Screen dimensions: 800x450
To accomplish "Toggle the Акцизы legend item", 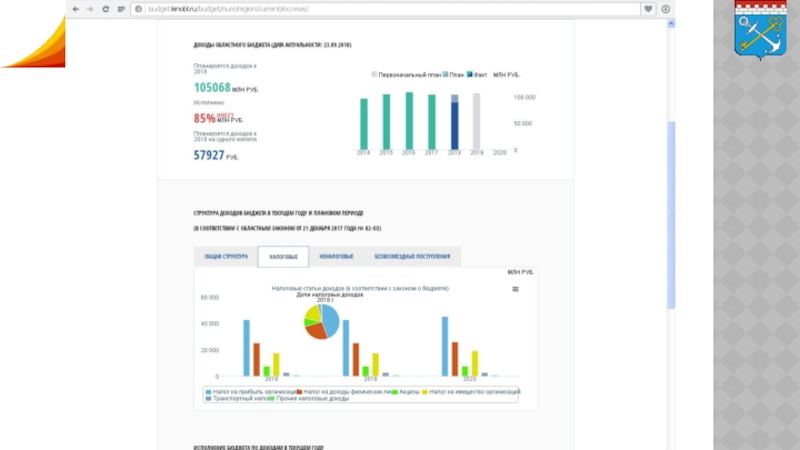I will point(406,392).
